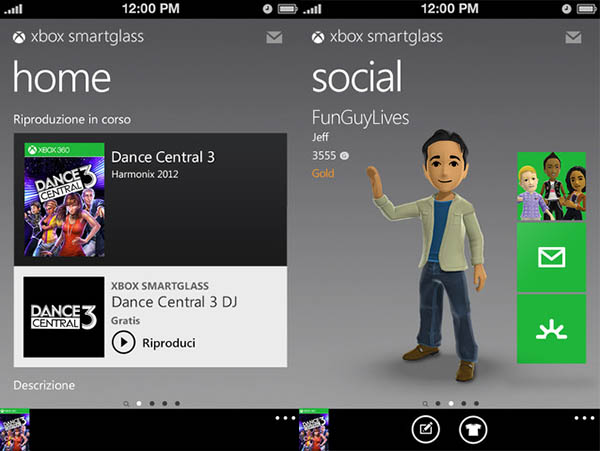
Task: Tap search page indicator on home screen
Action: [126, 404]
